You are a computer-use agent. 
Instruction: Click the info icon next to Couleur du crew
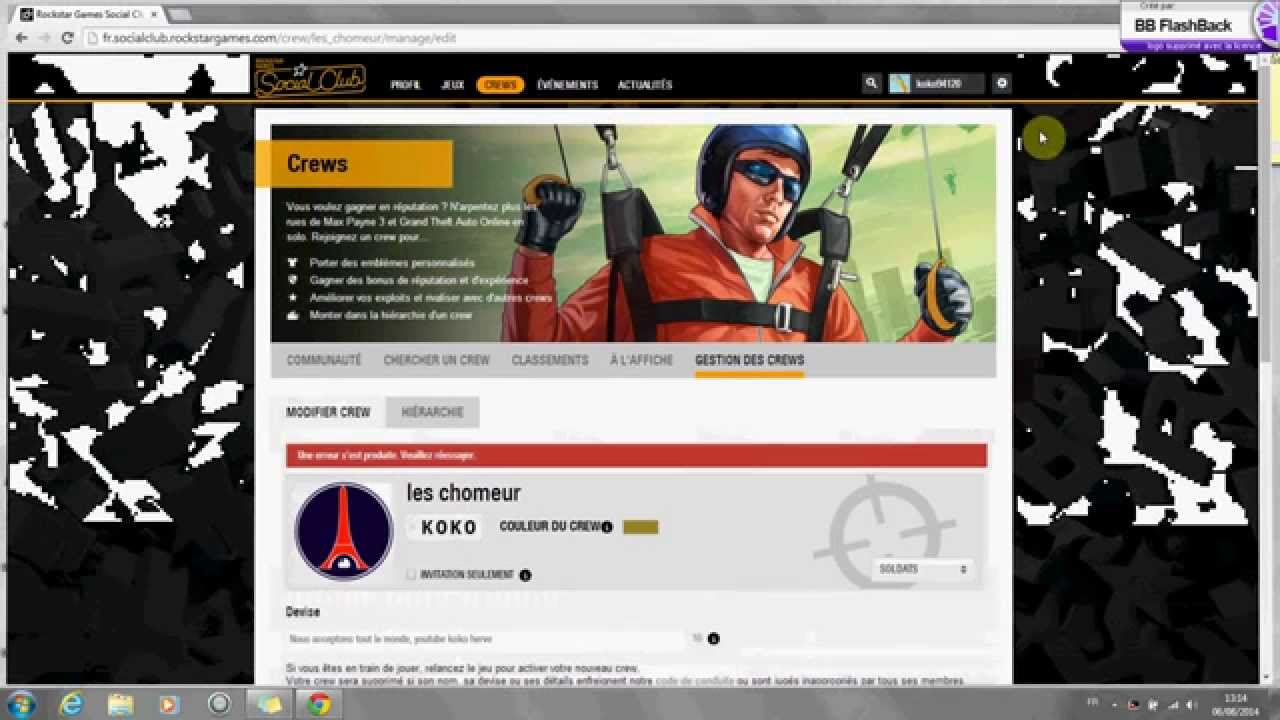606,527
